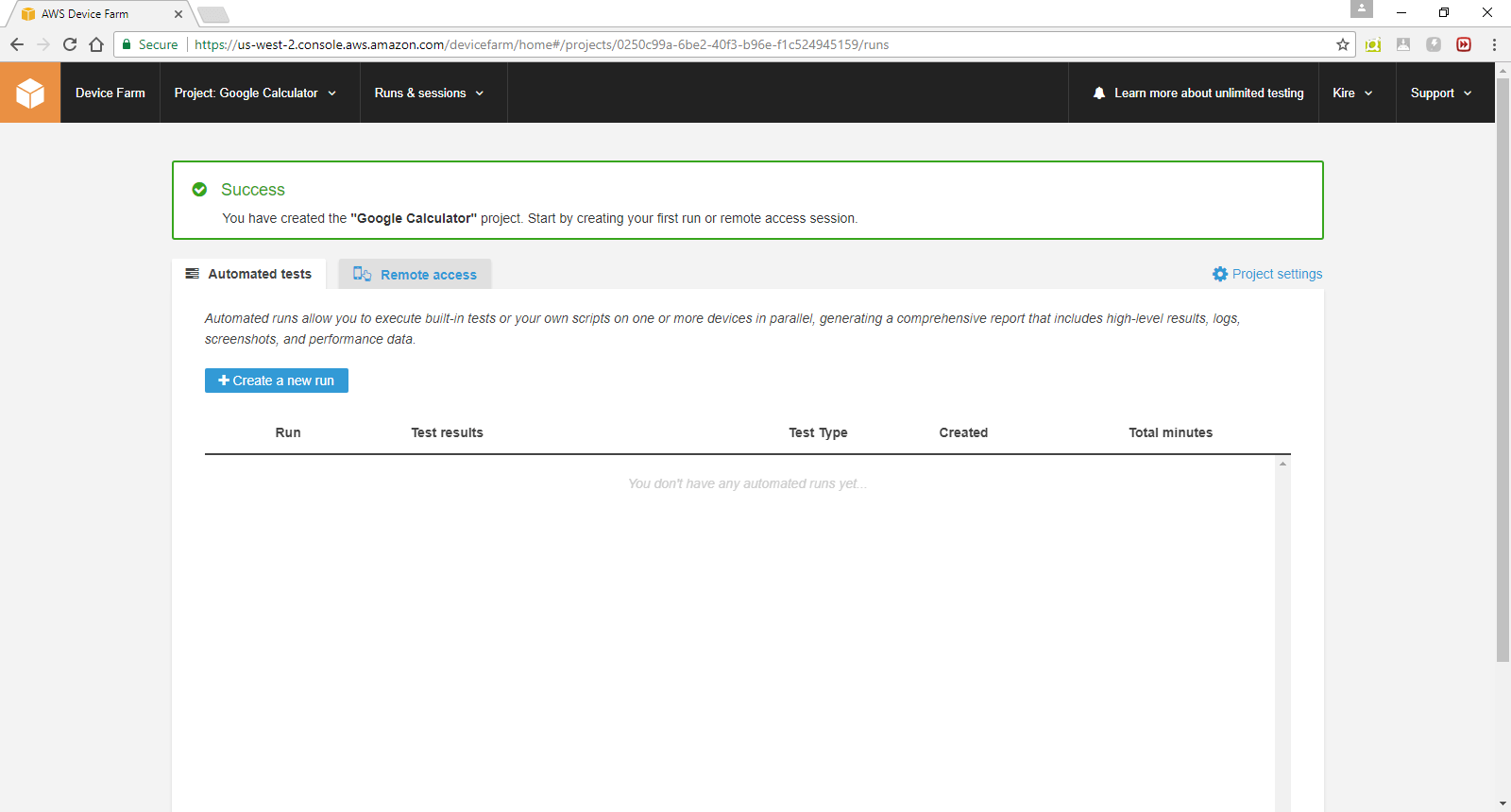Click the Test Type column header

[x=818, y=432]
